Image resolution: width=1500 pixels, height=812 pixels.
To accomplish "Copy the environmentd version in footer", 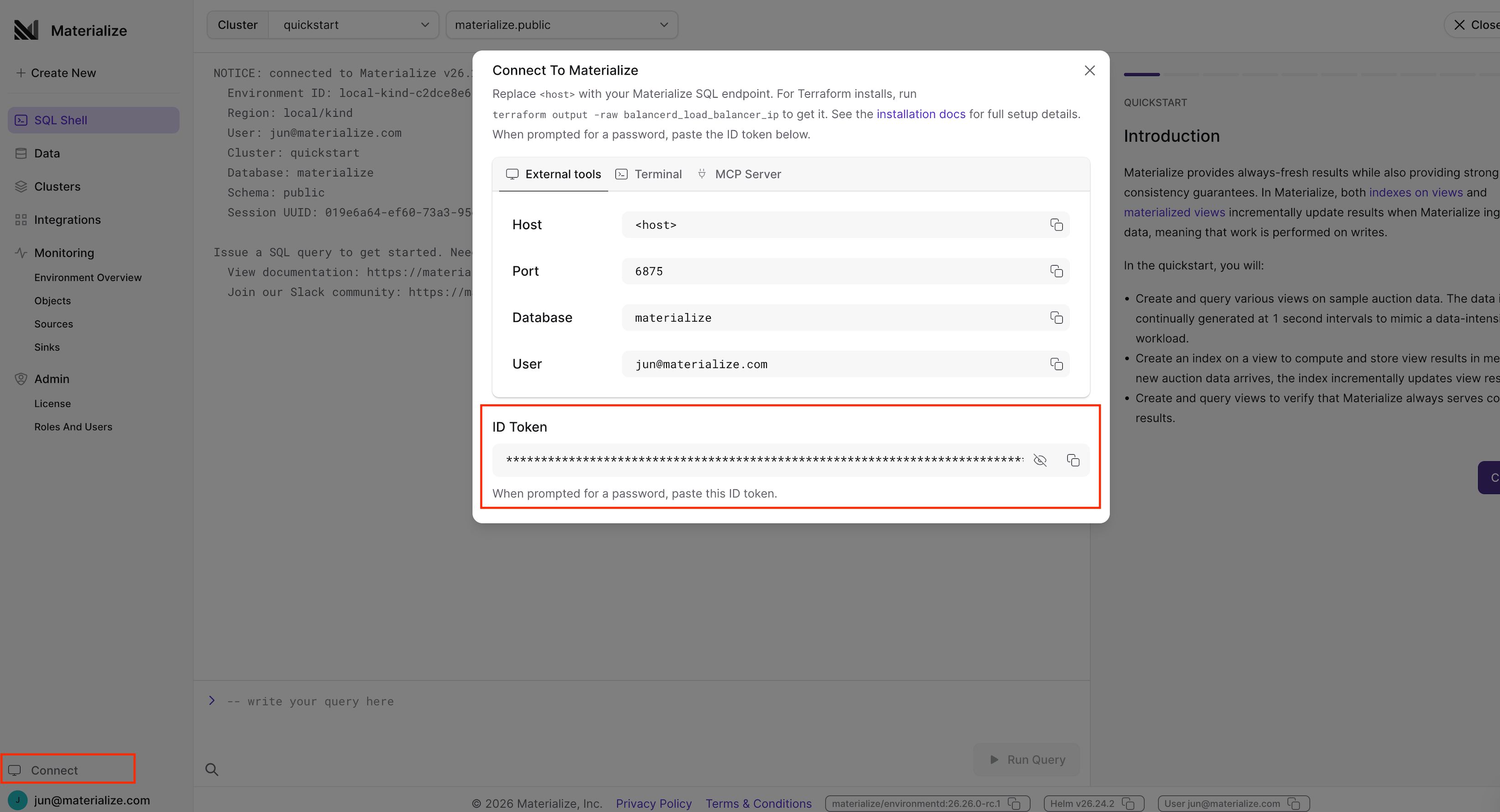I will click(1014, 803).
